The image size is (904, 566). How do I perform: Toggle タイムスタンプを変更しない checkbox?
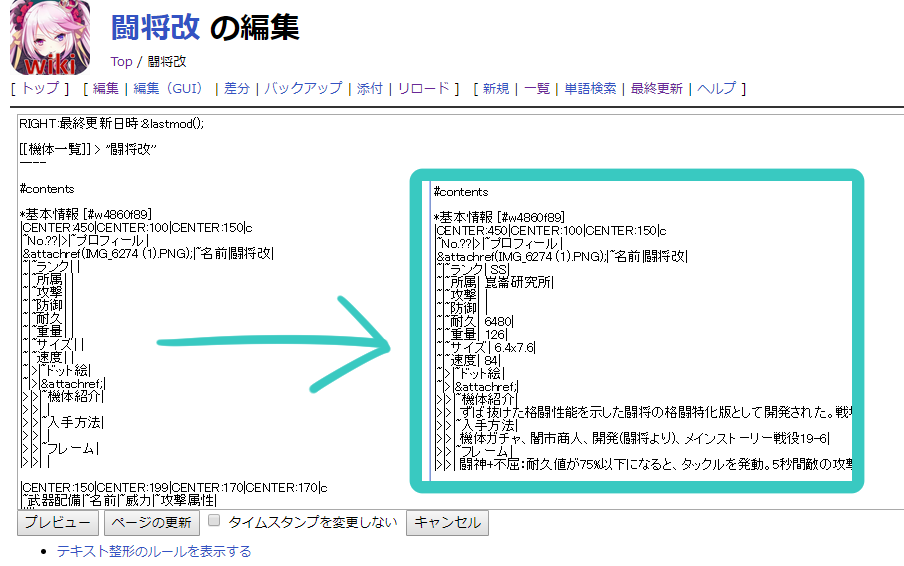214,520
